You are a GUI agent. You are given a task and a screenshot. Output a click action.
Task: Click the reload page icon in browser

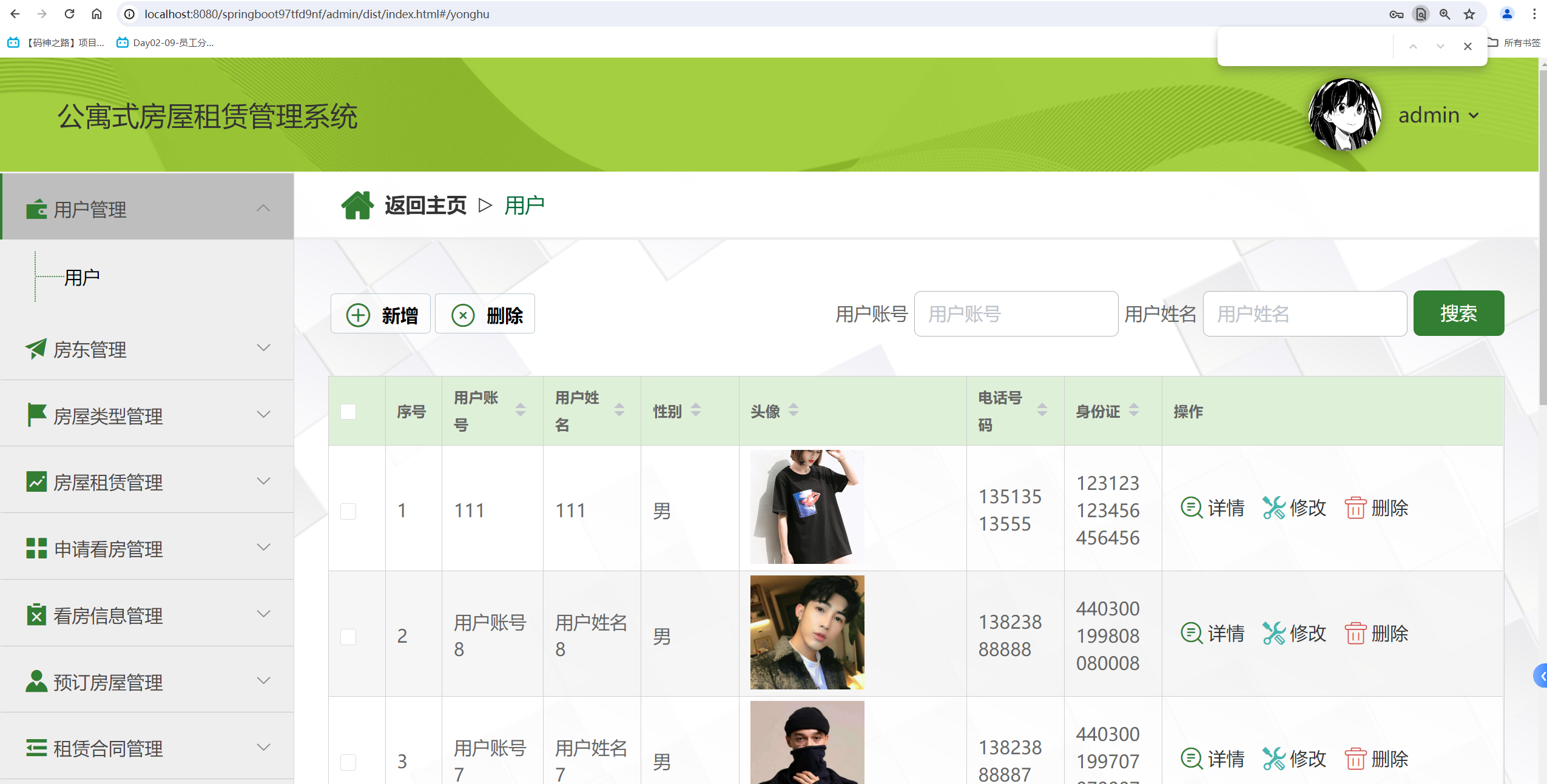69,14
